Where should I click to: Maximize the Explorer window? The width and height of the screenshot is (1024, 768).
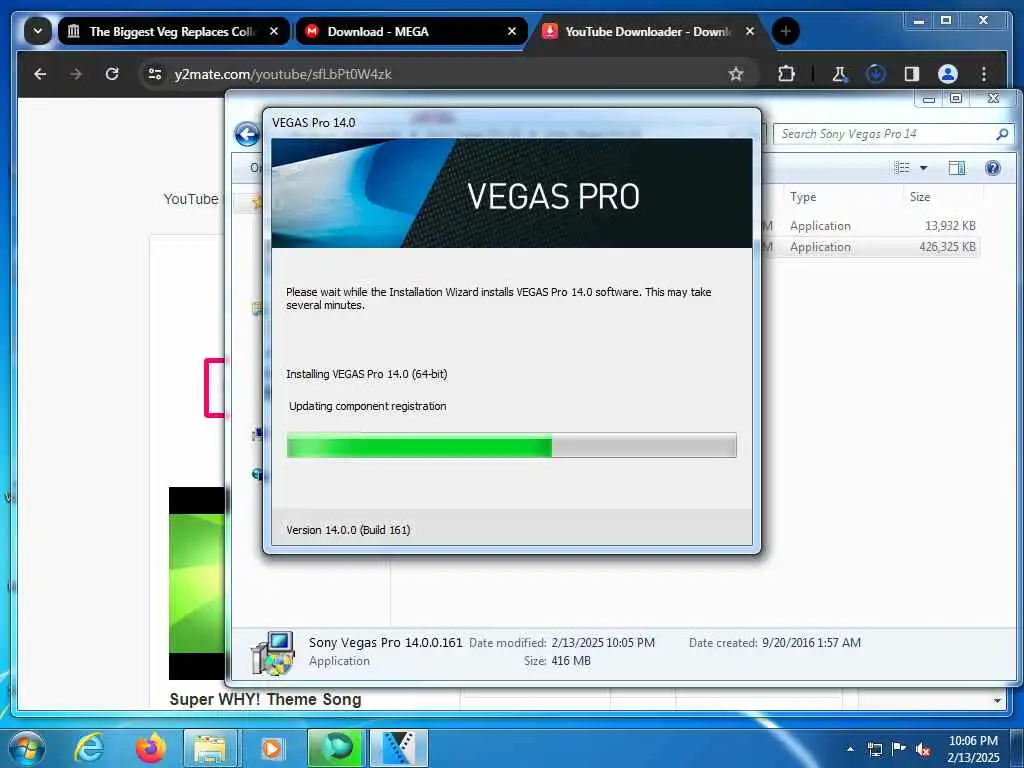pyautogui.click(x=956, y=98)
